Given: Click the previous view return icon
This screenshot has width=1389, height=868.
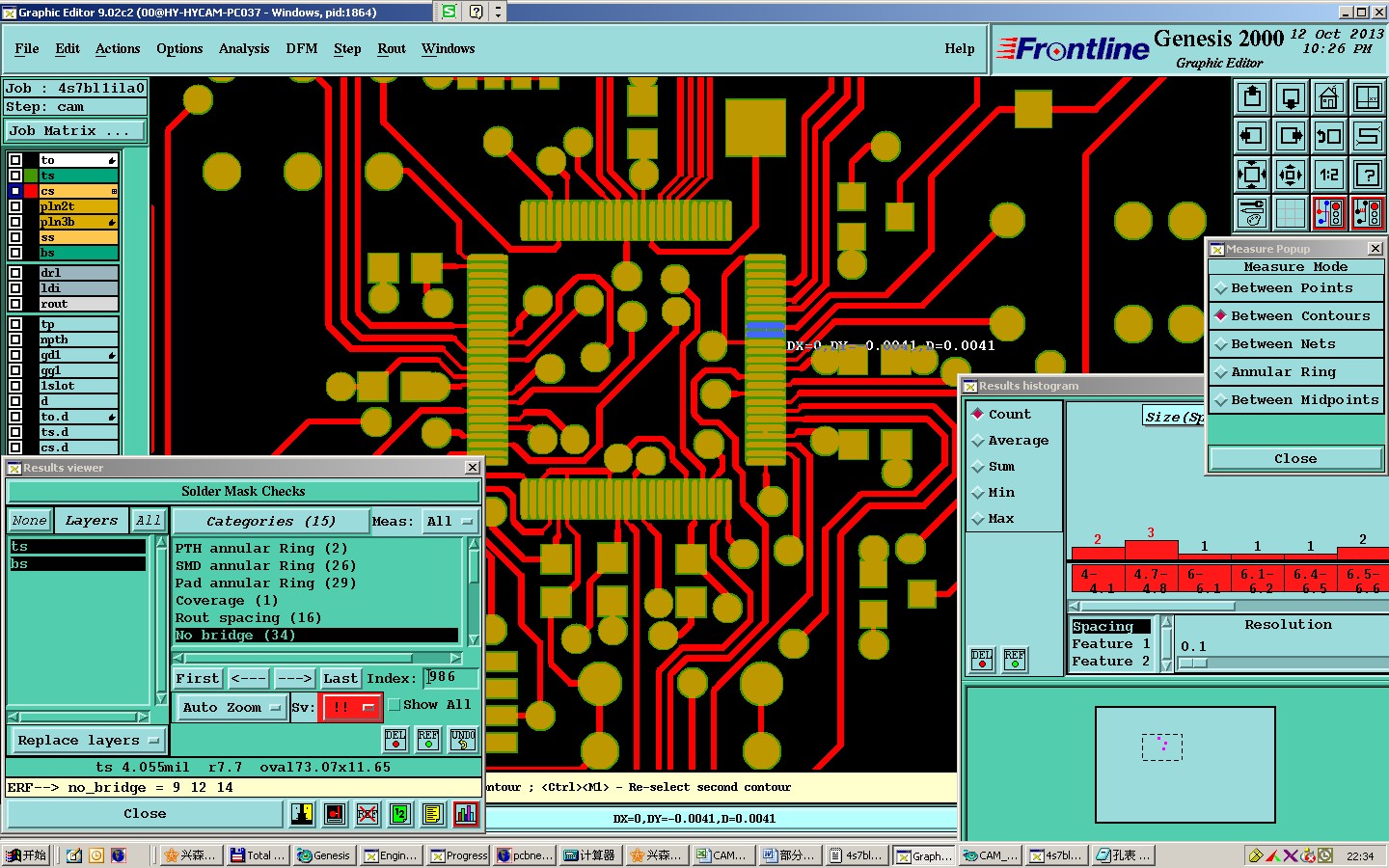Looking at the screenshot, I should (1329, 136).
